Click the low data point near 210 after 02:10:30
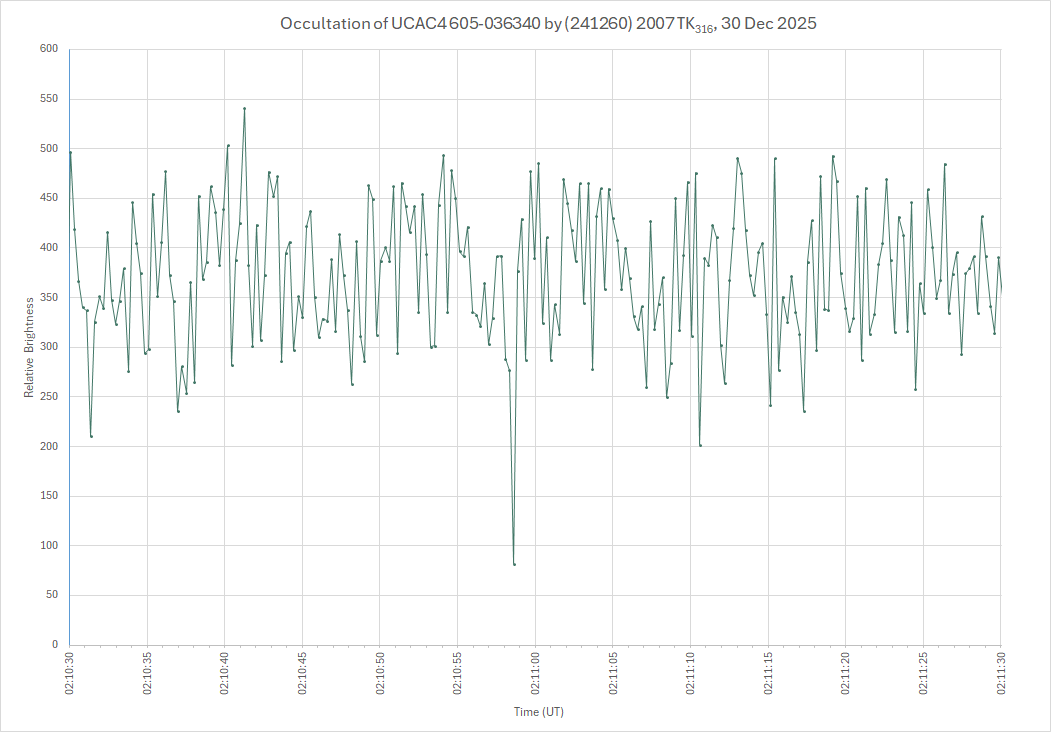The height and width of the screenshot is (732, 1051). point(91,436)
